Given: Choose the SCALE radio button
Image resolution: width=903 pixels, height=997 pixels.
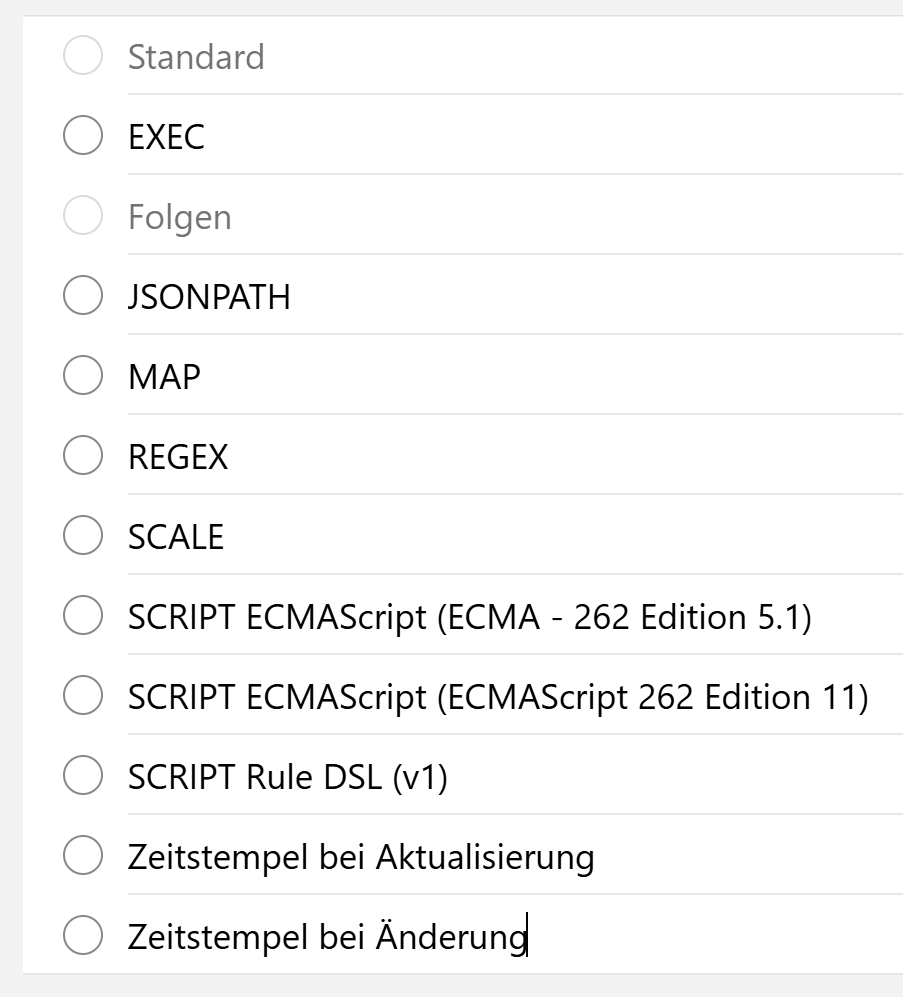Looking at the screenshot, I should point(82,536).
